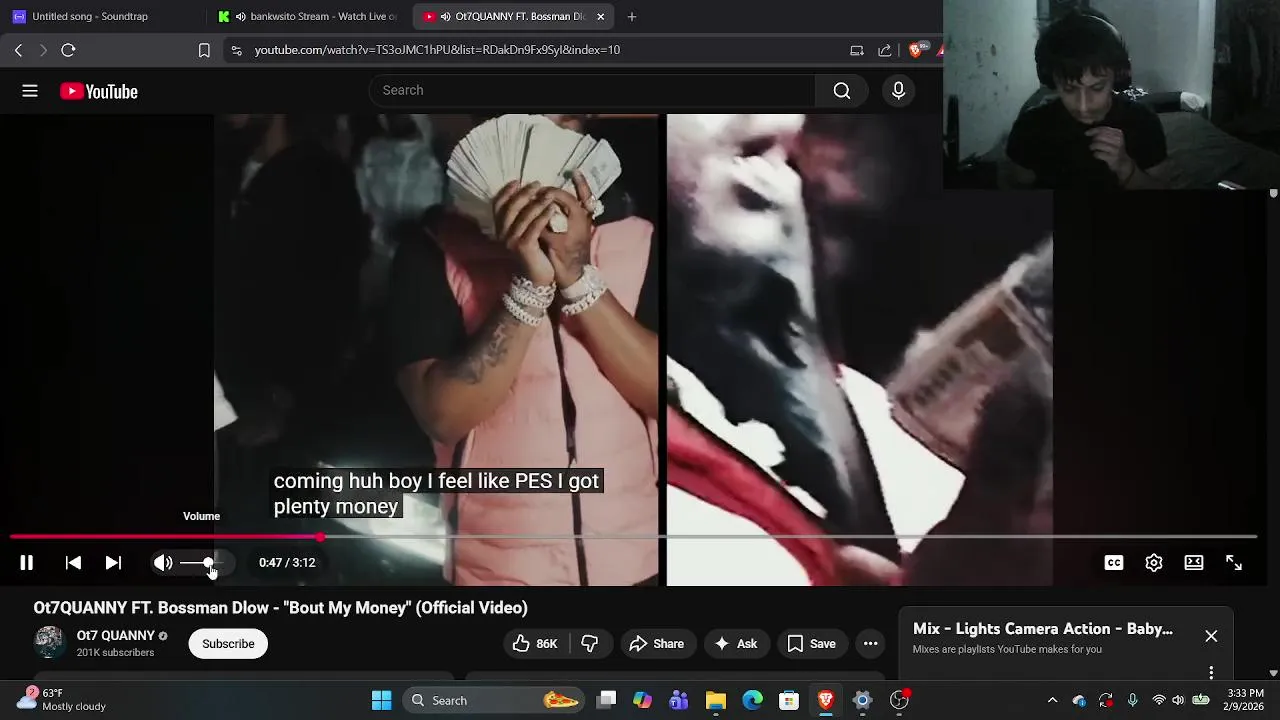This screenshot has width=1280, height=720.
Task: Click the YouTube search magnifier button
Action: (x=842, y=91)
